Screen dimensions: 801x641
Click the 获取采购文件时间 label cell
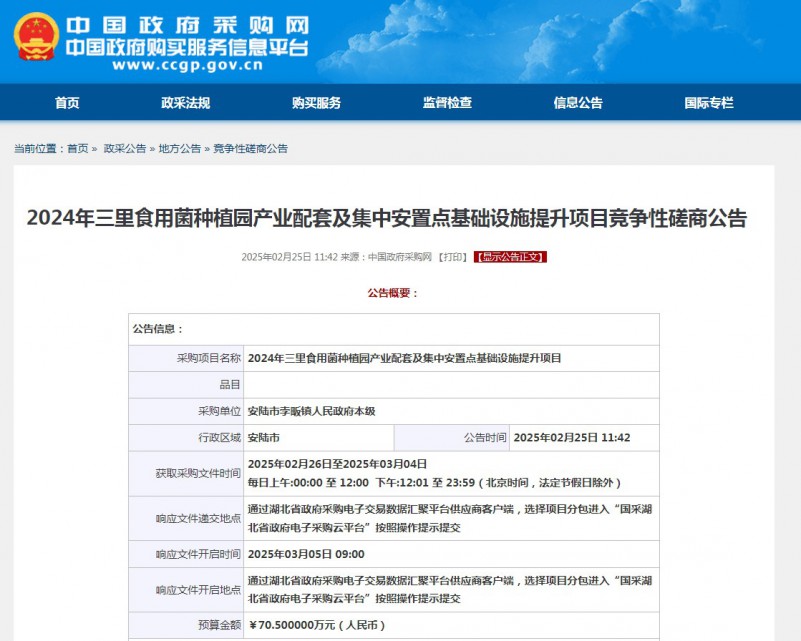[186, 473]
